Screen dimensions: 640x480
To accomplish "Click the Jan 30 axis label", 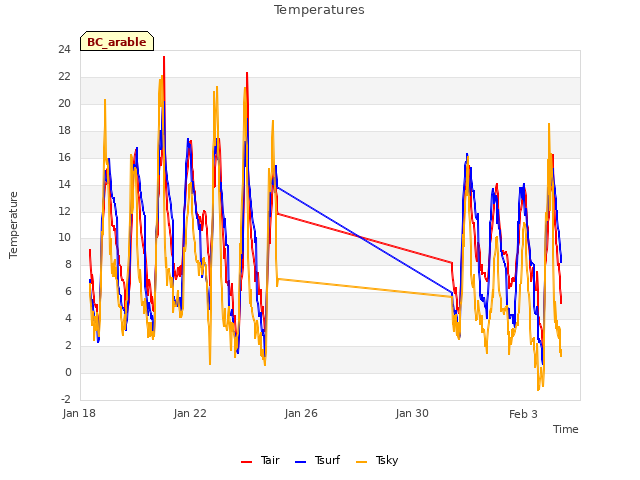I will coord(412,413).
